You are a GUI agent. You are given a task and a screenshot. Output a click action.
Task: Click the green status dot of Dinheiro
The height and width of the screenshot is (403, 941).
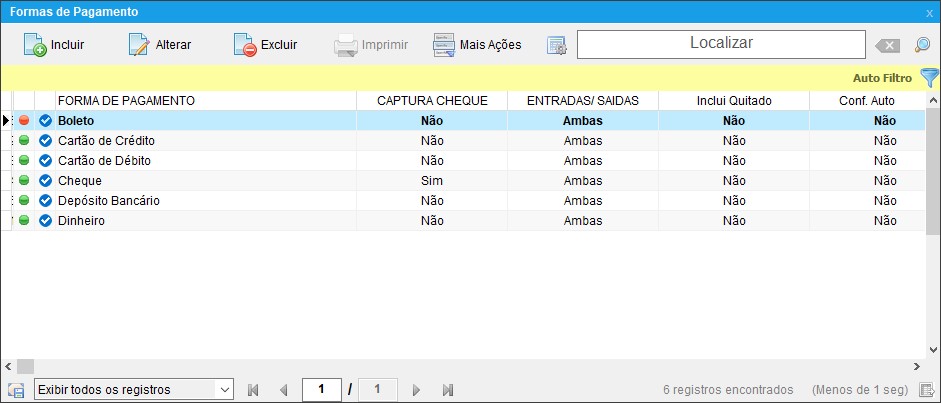[24, 220]
